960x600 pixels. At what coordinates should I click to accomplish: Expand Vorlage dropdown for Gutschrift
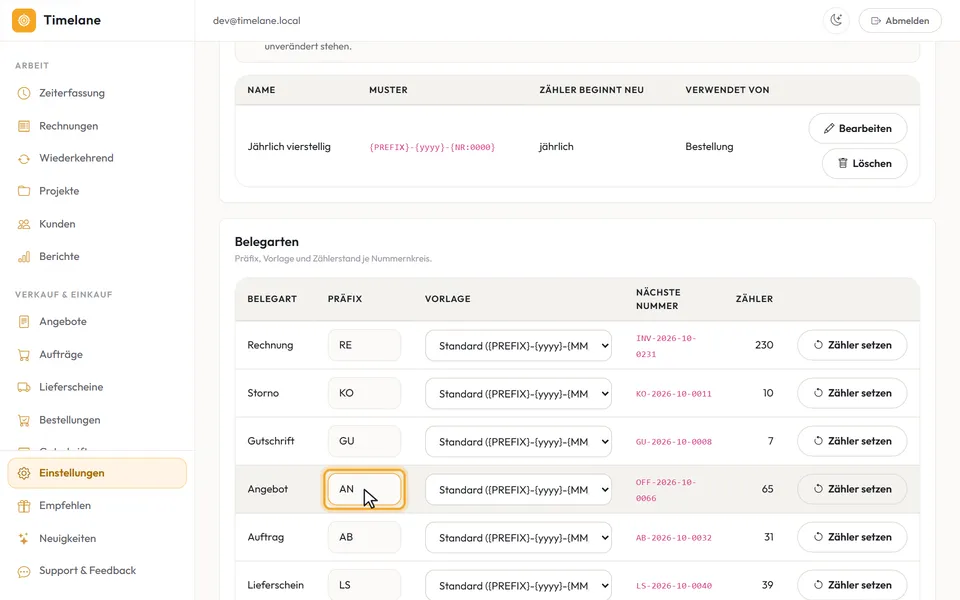pyautogui.click(x=518, y=441)
